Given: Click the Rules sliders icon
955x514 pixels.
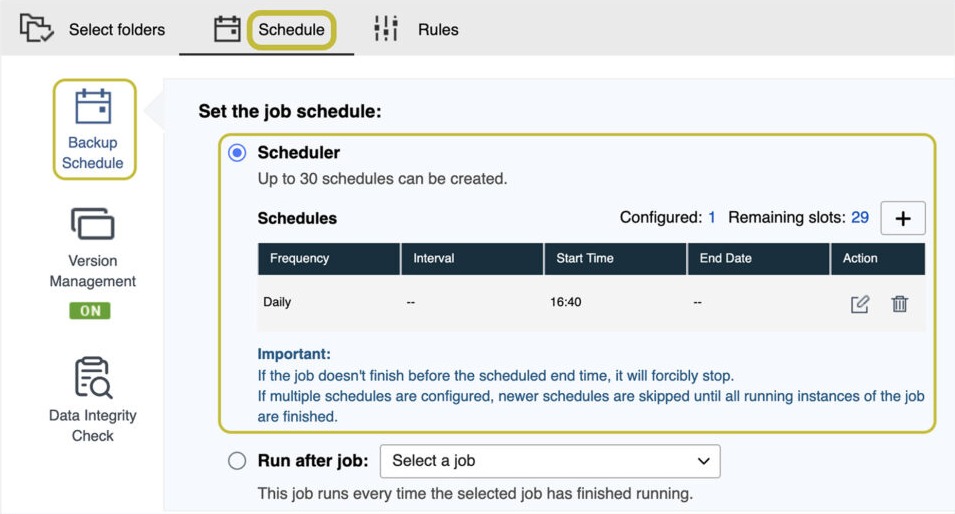Looking at the screenshot, I should [x=386, y=29].
